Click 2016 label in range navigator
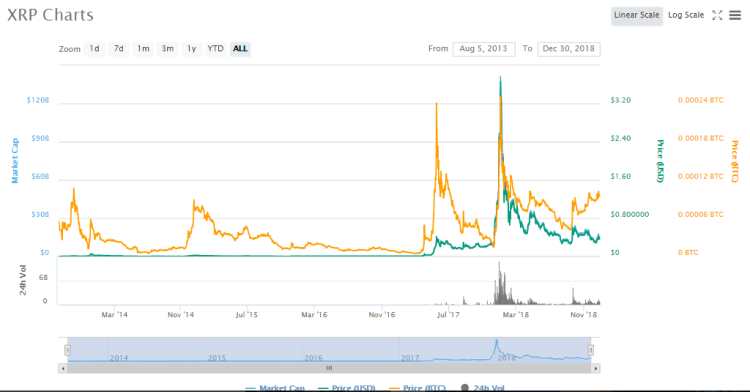This screenshot has width=750, height=392. (x=313, y=358)
